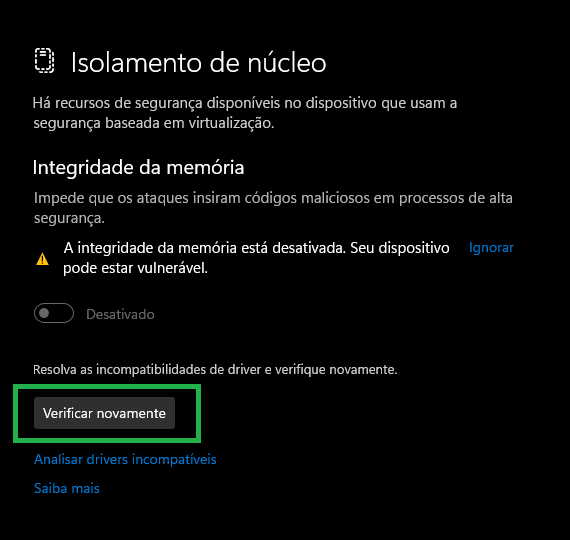
Task: Toggle the memory integrity switch on
Action: click(54, 313)
